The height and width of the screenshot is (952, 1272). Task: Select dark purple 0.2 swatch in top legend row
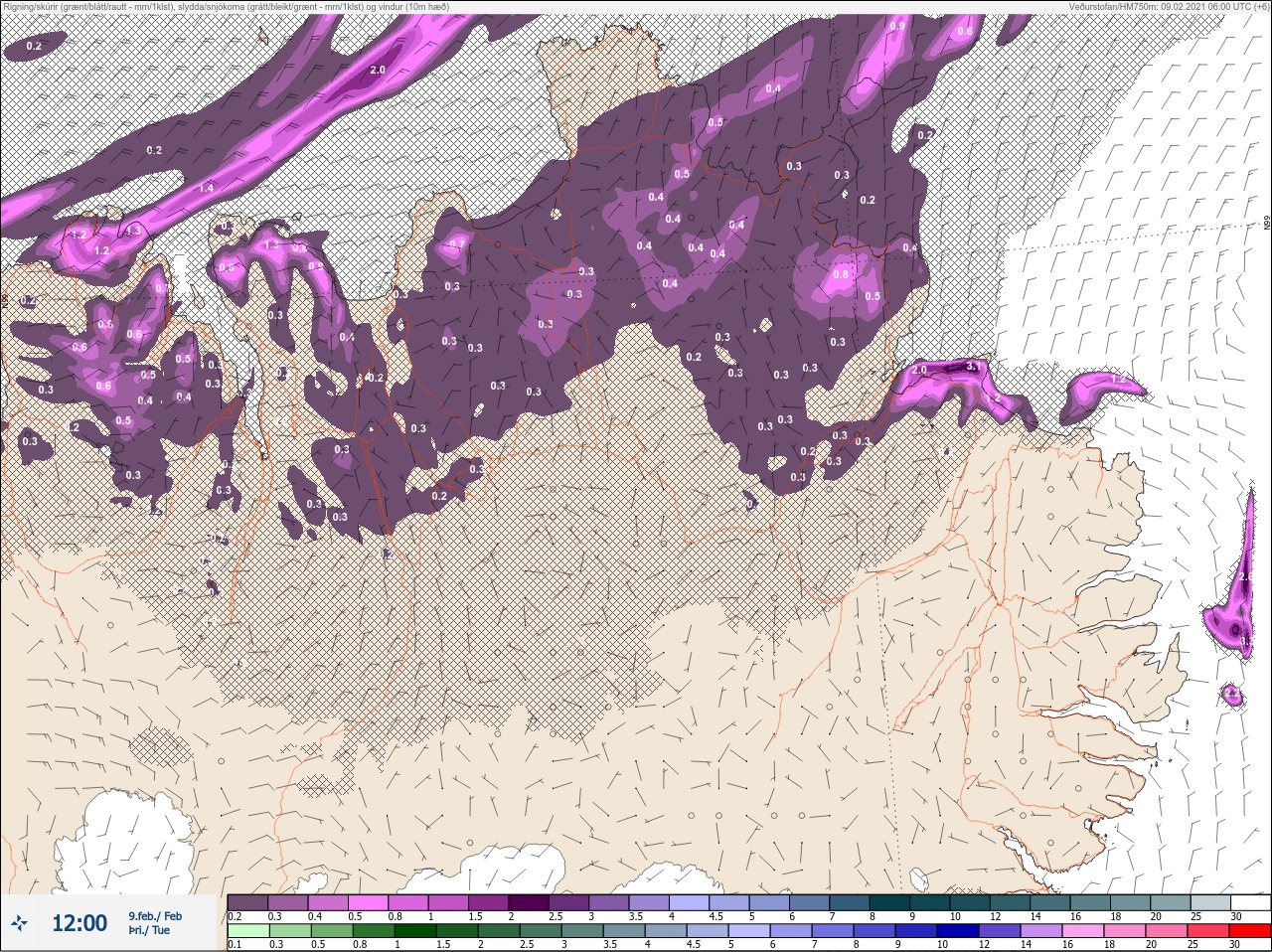247,902
